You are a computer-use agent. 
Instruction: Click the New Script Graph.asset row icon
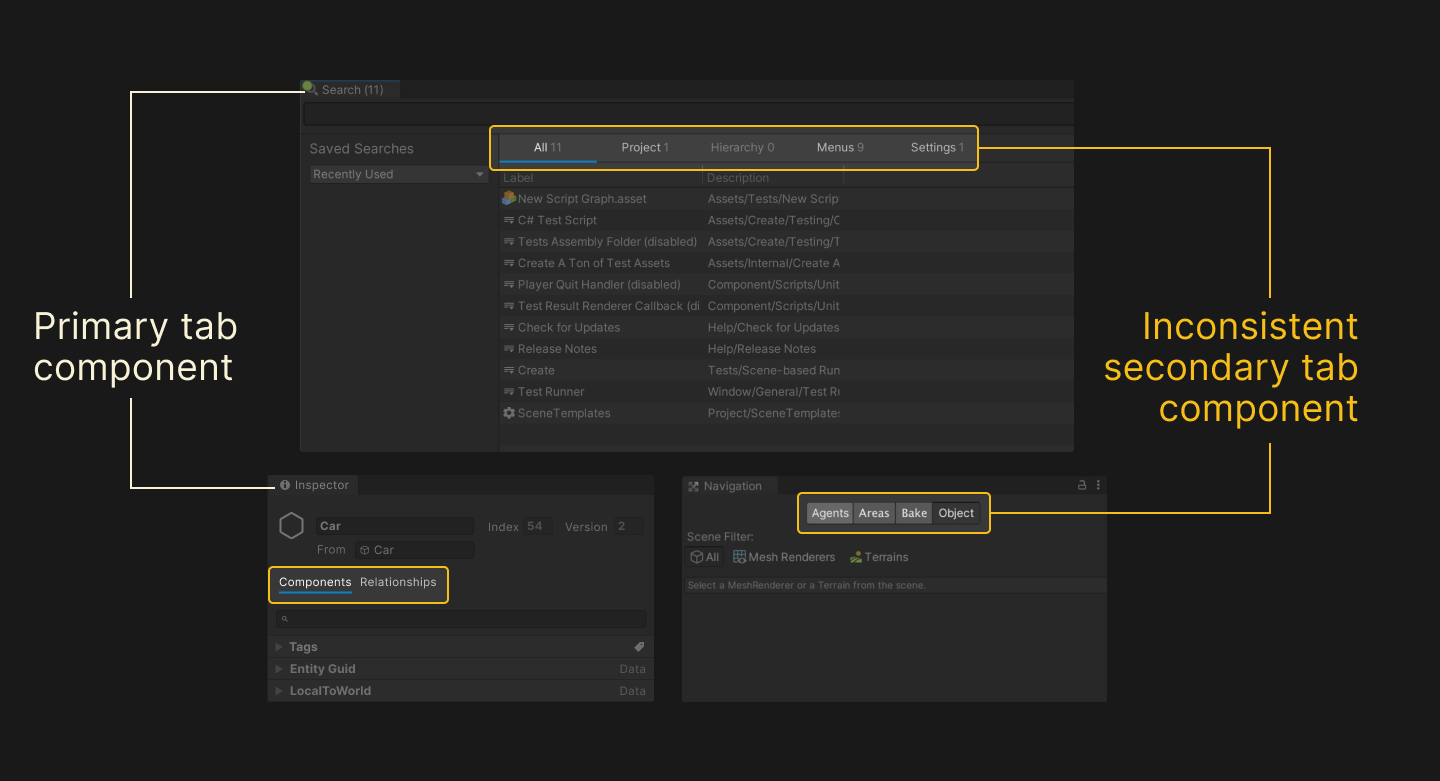[509, 198]
